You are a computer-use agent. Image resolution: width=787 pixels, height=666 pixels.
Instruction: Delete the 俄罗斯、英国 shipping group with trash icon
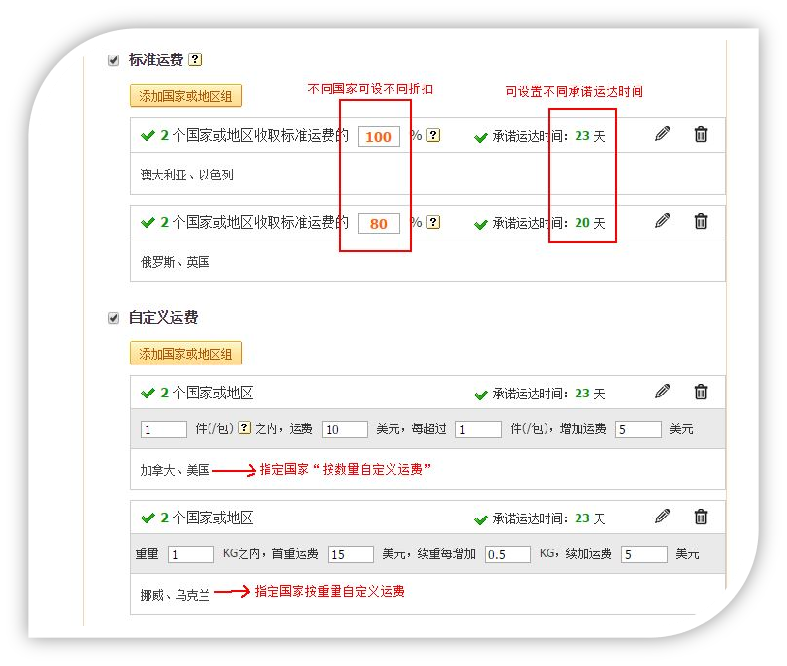[701, 221]
